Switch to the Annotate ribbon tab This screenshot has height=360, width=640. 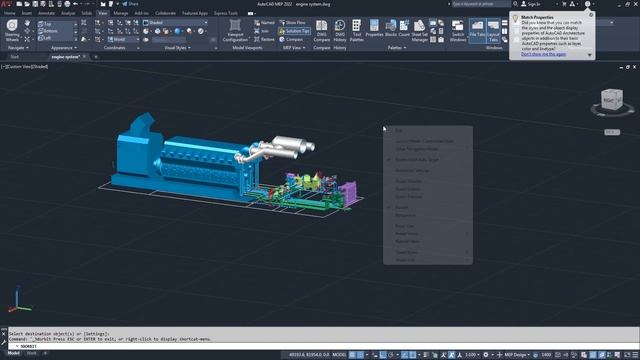(x=46, y=13)
